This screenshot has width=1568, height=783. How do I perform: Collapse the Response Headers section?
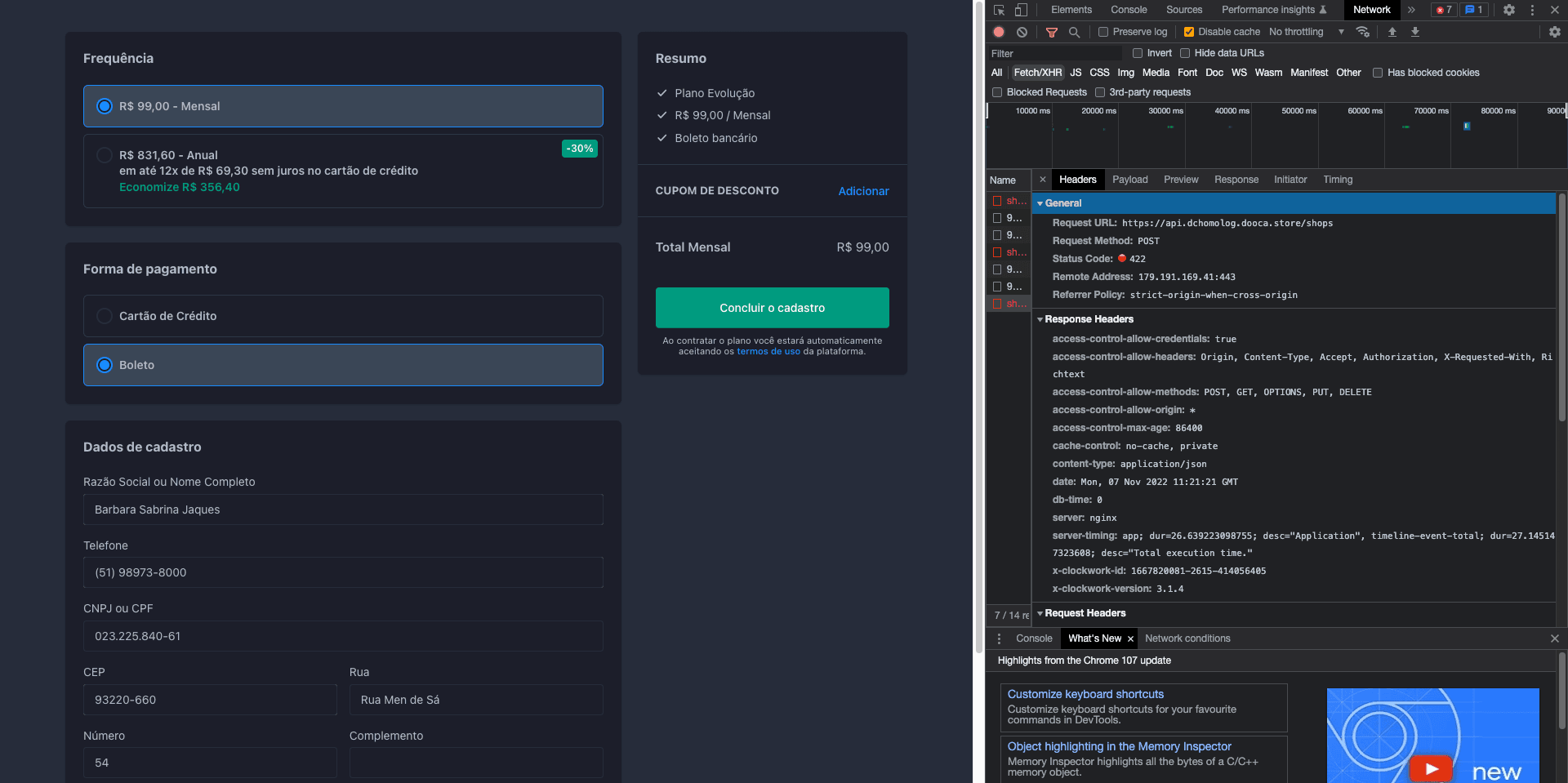(1040, 319)
